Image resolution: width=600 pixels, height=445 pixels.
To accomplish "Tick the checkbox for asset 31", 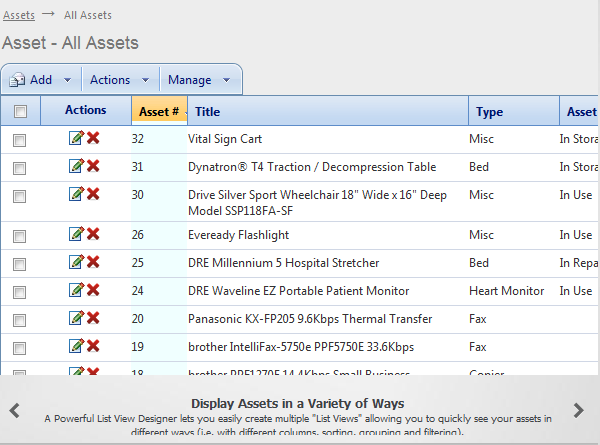I will (x=19, y=168).
